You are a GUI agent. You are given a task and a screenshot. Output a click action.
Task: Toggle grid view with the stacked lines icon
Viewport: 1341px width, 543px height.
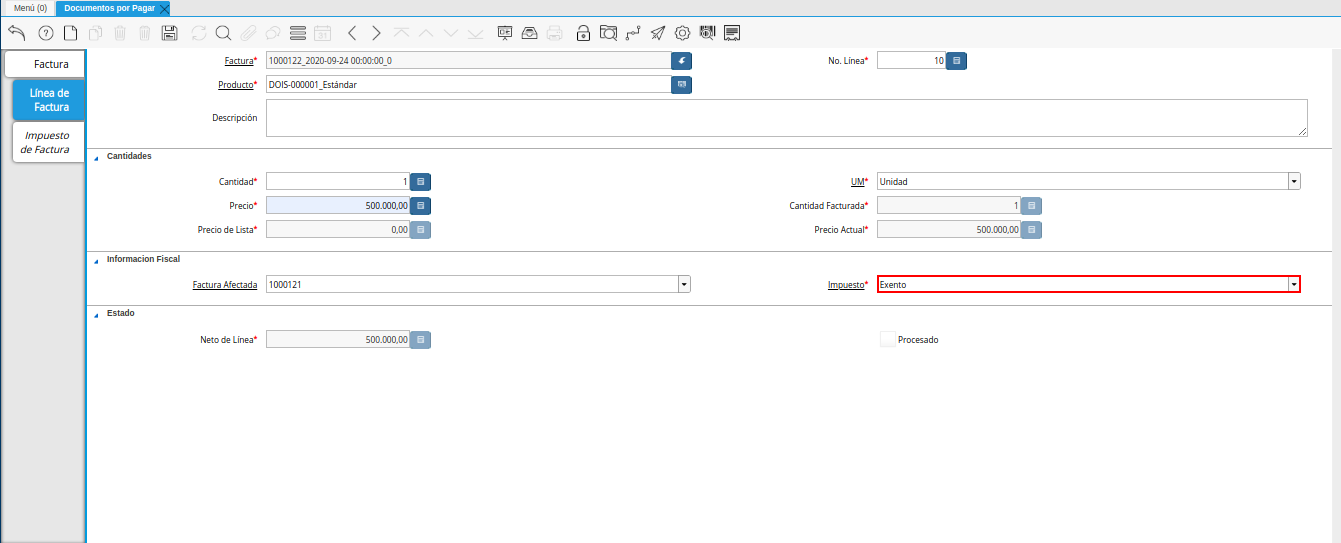(297, 33)
